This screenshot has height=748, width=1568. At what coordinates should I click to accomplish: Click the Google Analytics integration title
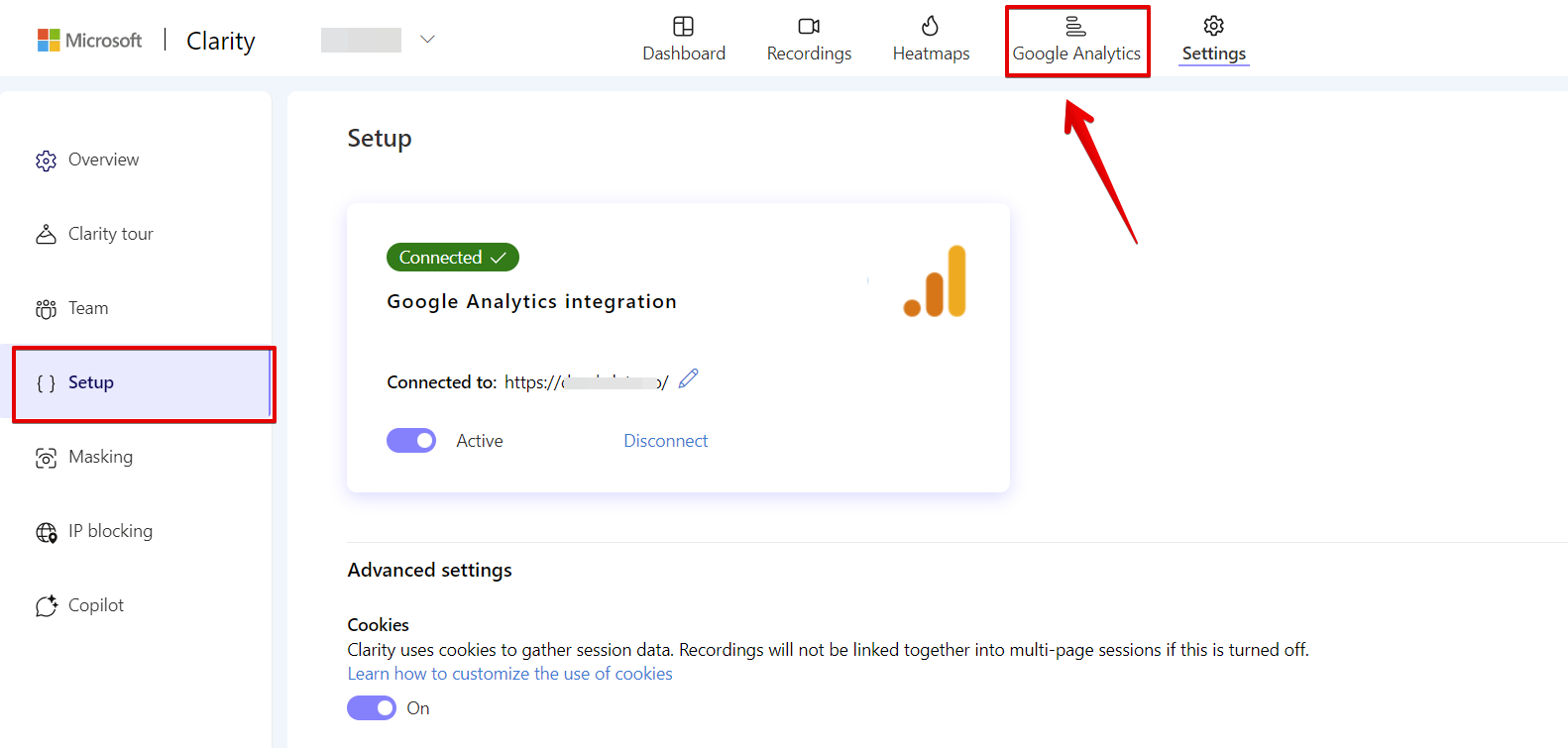point(531,301)
